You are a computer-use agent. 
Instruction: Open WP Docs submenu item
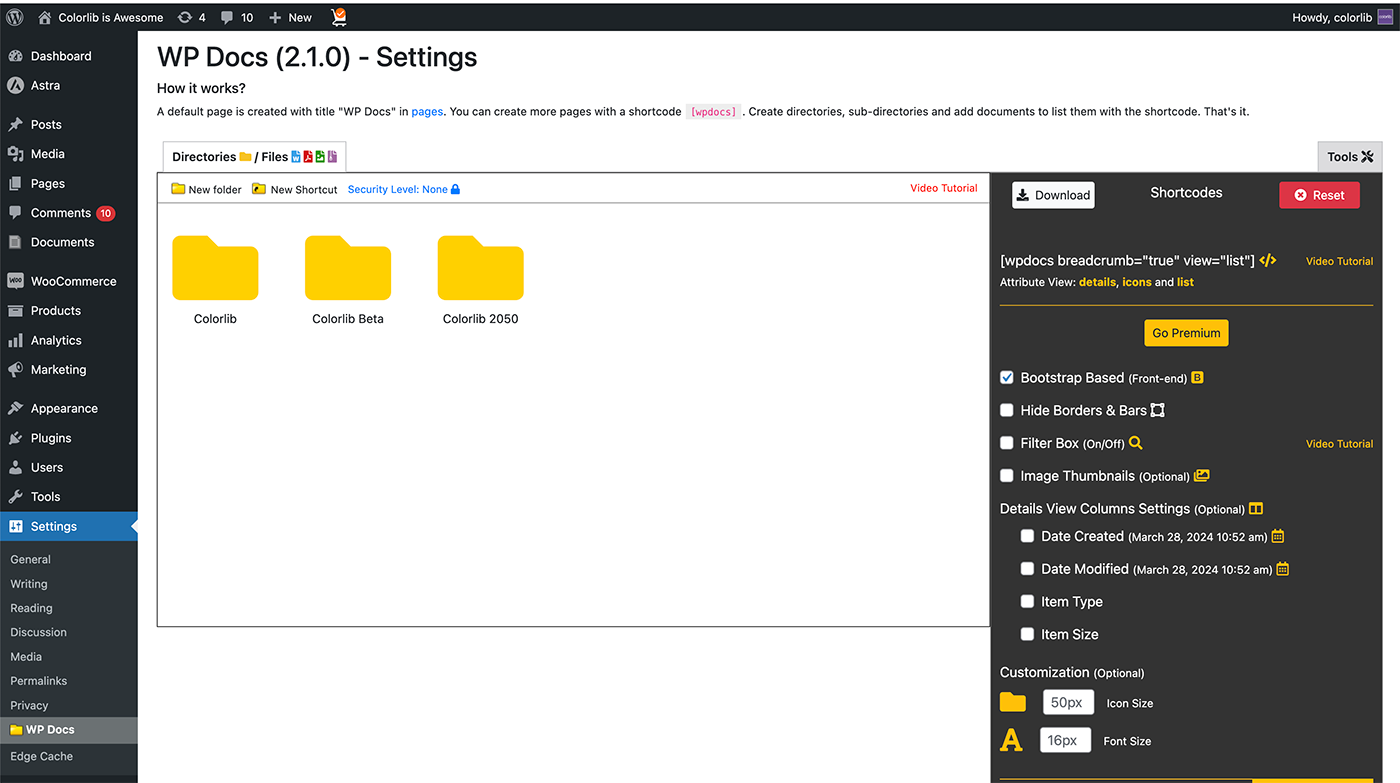click(69, 730)
